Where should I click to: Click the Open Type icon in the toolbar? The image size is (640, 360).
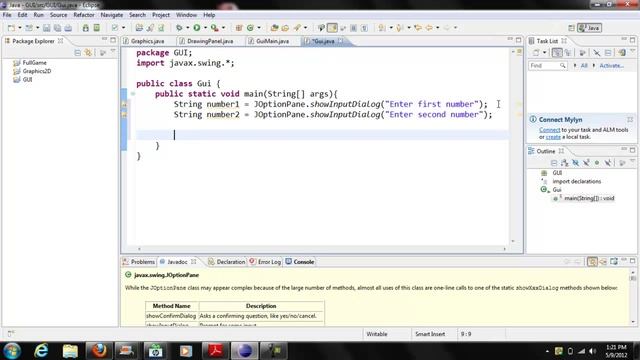point(274,28)
